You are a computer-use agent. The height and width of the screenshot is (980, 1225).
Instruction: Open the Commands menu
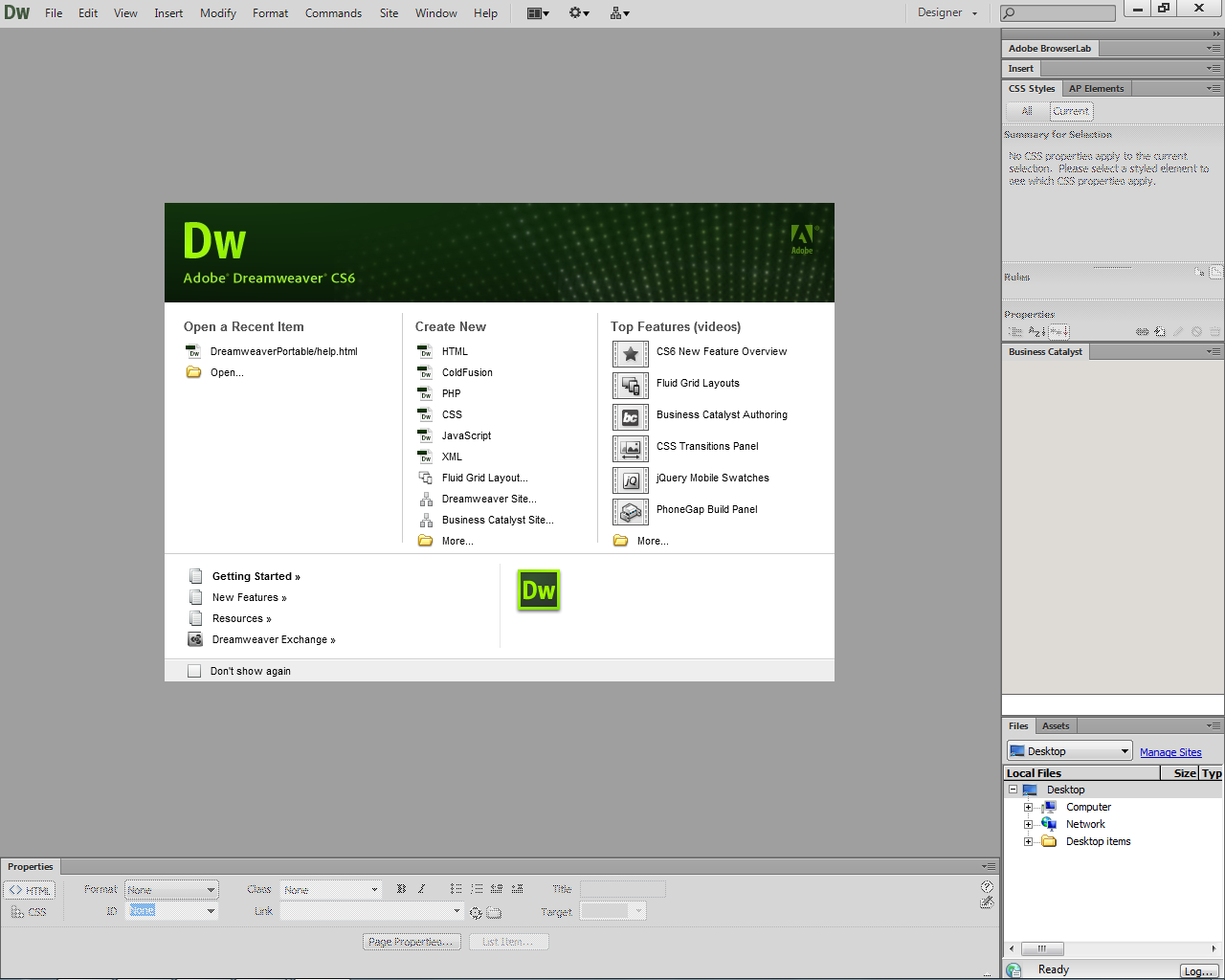[x=333, y=13]
